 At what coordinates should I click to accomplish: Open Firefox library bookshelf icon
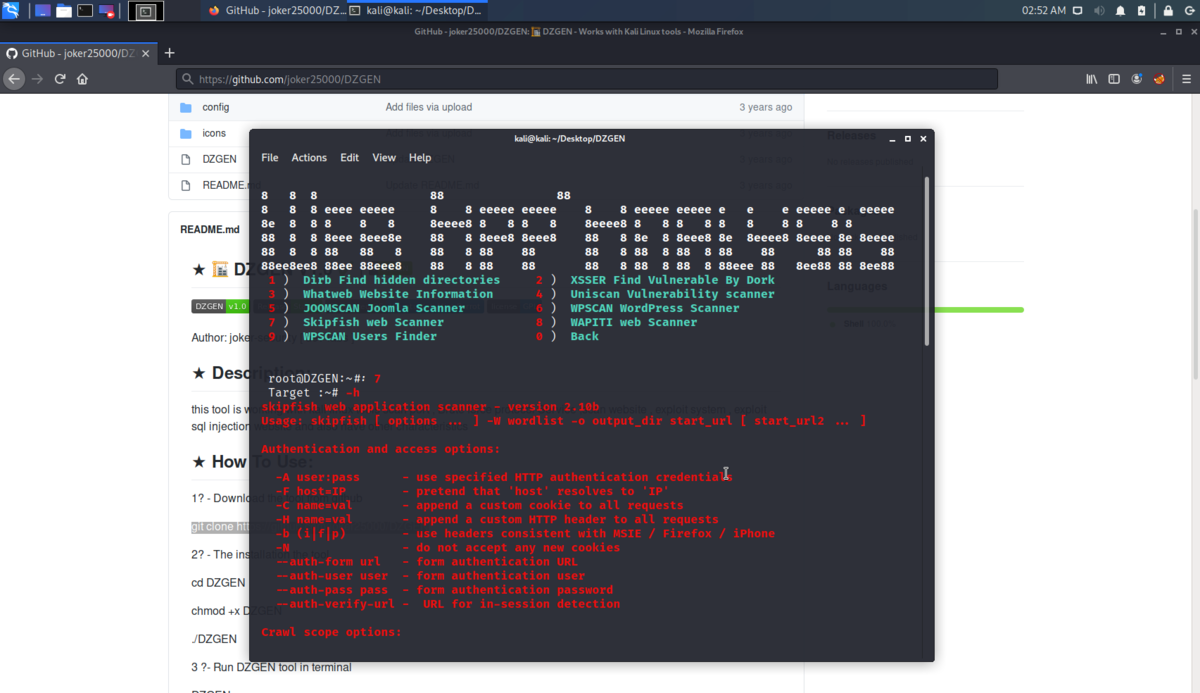pyautogui.click(x=1092, y=79)
